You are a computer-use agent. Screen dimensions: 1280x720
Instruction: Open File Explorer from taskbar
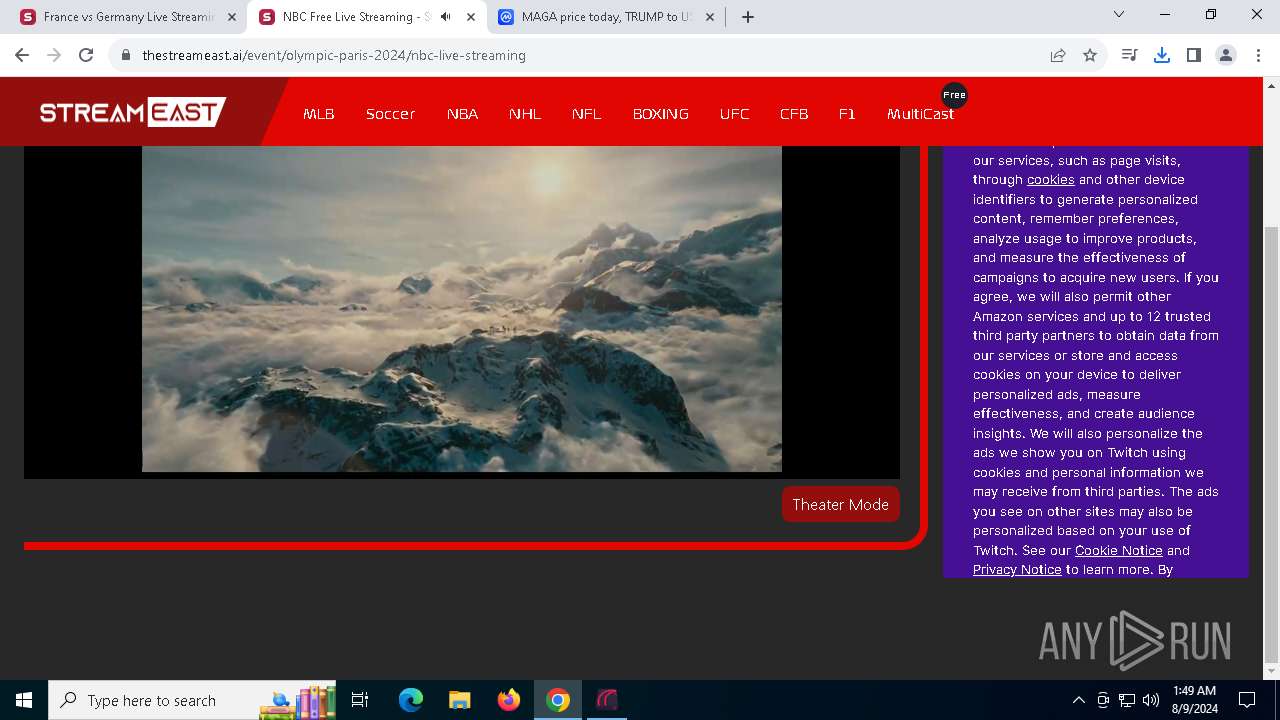point(460,700)
